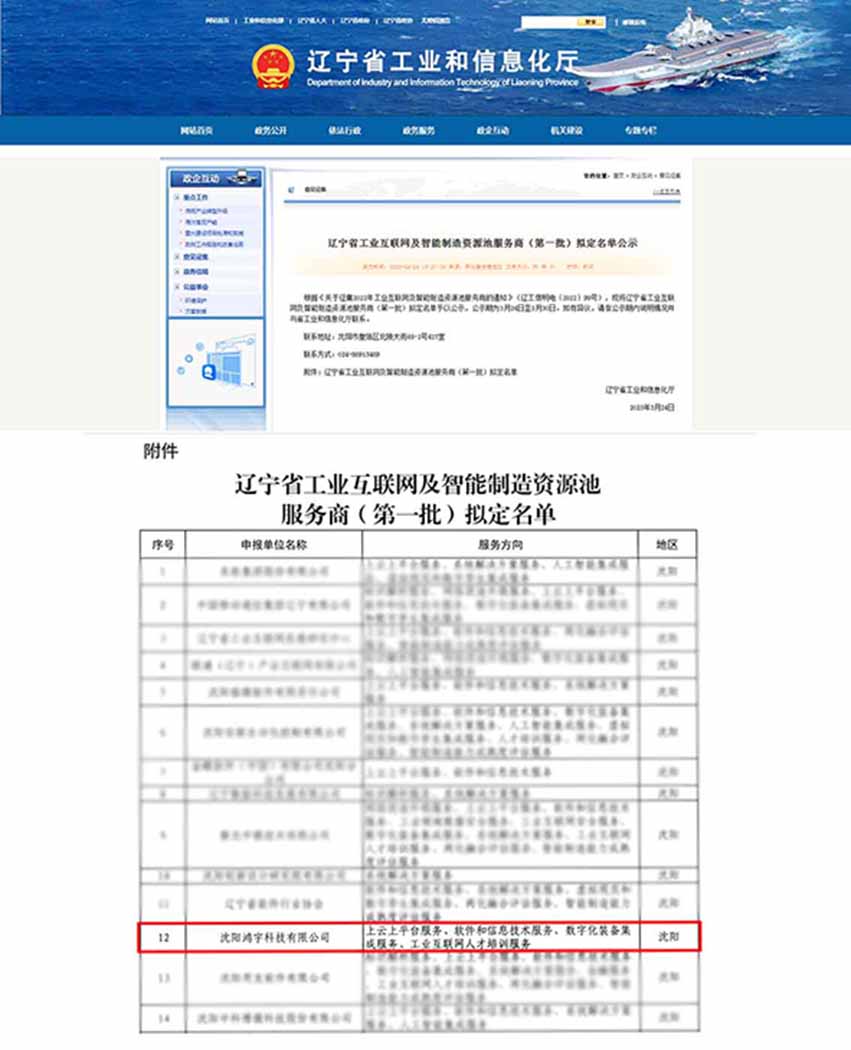
Task: Click the national emblem logo in header
Action: pos(273,66)
